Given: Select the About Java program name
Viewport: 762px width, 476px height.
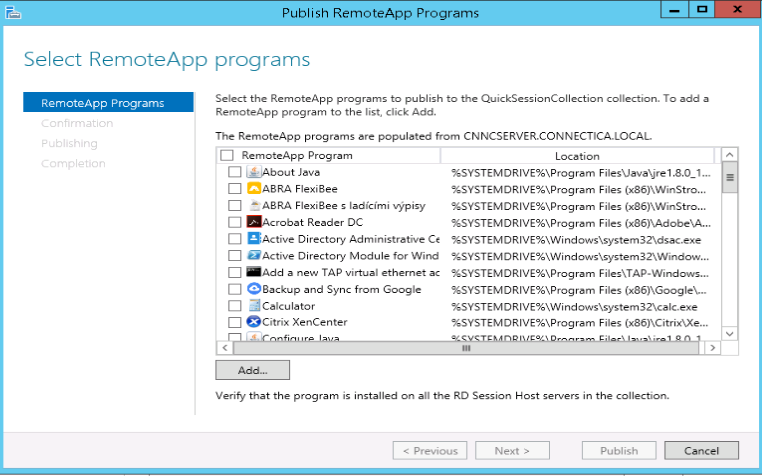Looking at the screenshot, I should click(x=291, y=172).
